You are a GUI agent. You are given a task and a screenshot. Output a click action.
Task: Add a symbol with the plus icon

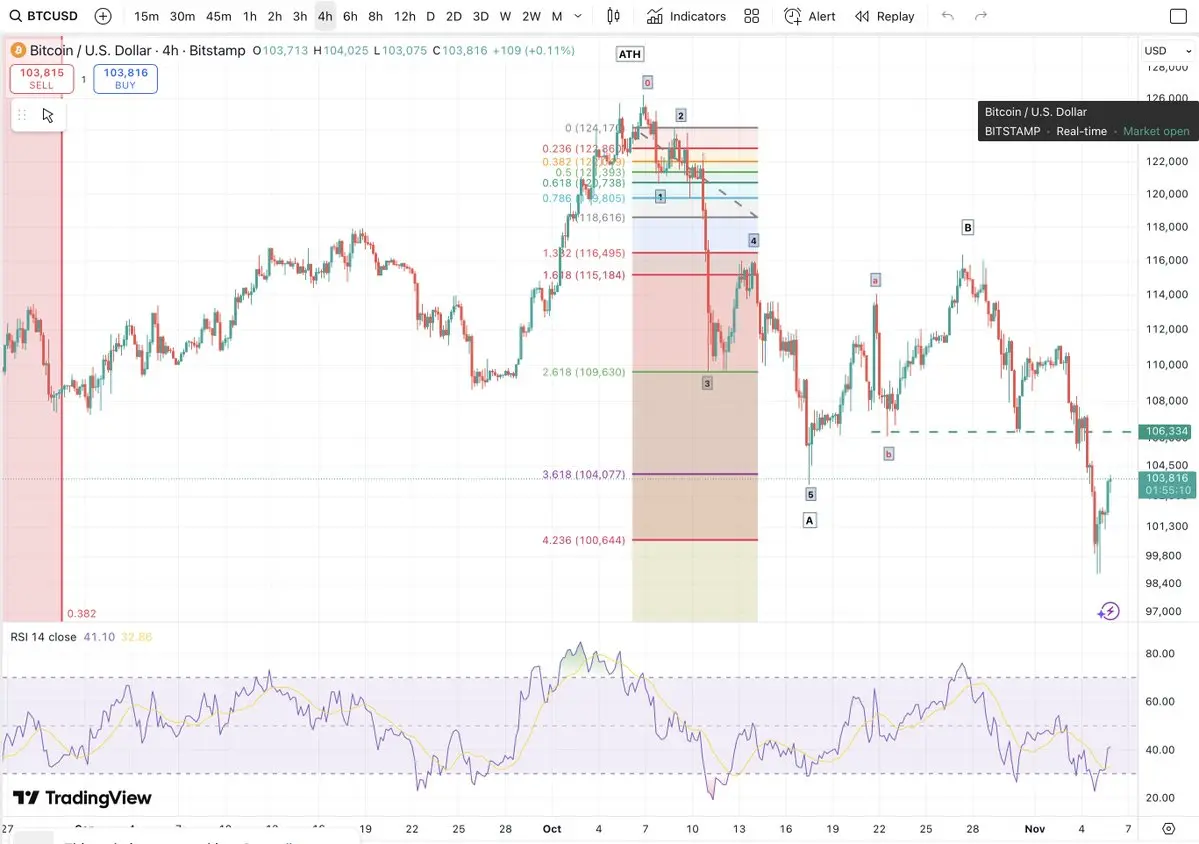[102, 16]
